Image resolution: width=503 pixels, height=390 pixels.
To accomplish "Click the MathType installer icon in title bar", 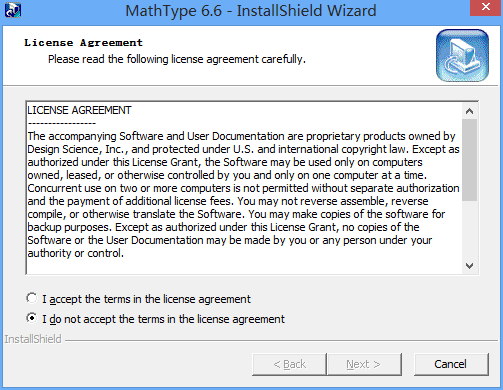I will [13, 10].
